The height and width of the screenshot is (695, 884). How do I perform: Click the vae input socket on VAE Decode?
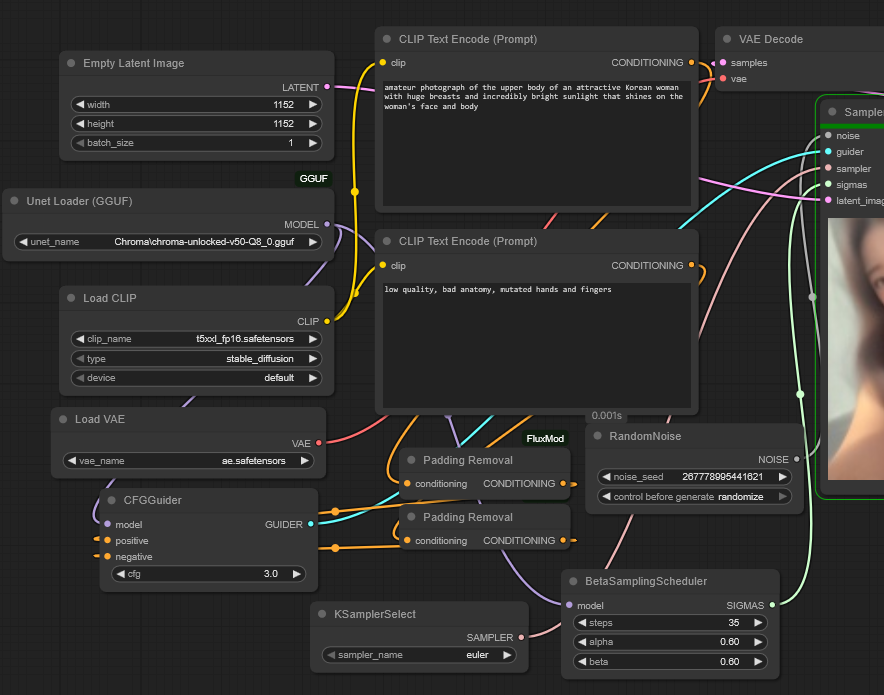(723, 78)
